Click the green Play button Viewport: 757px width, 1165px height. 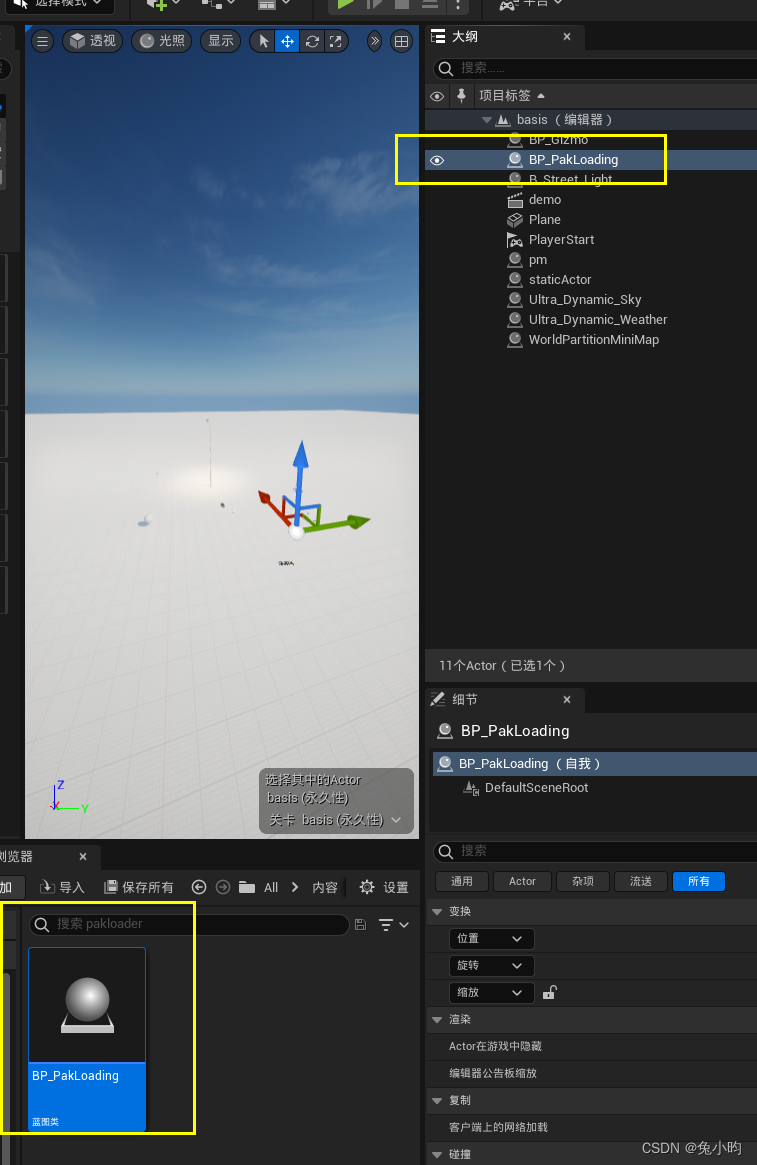(x=345, y=4)
